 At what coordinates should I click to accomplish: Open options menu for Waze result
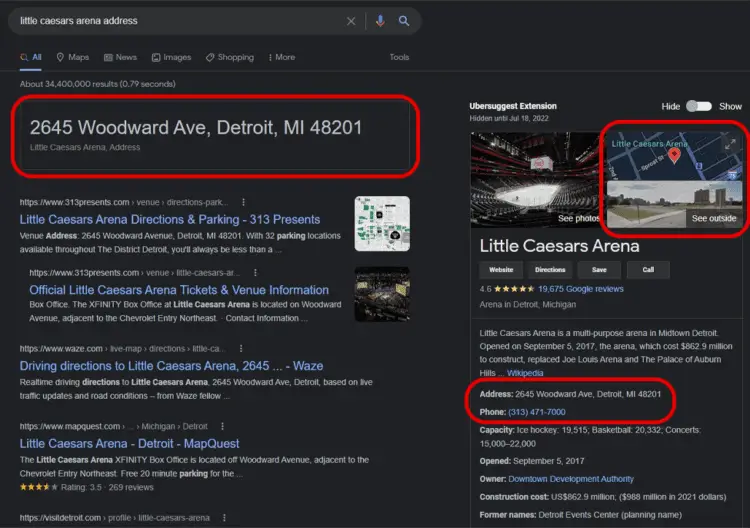click(x=241, y=349)
